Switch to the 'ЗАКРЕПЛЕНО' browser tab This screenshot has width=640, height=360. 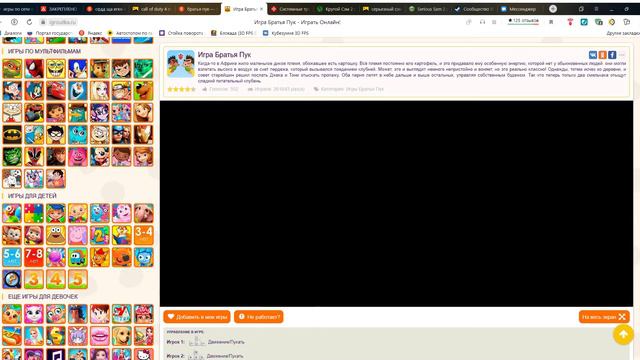[x=60, y=9]
